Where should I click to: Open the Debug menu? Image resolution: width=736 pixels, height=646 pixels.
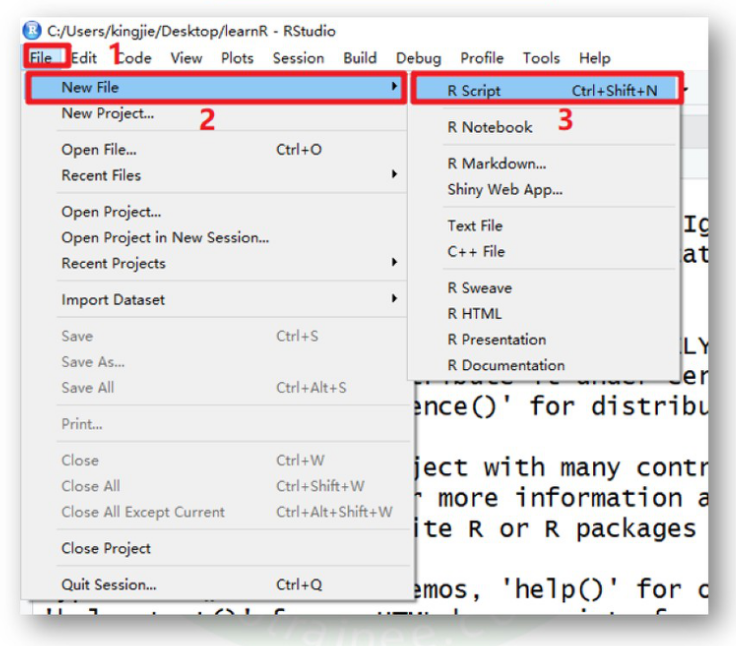(419, 58)
